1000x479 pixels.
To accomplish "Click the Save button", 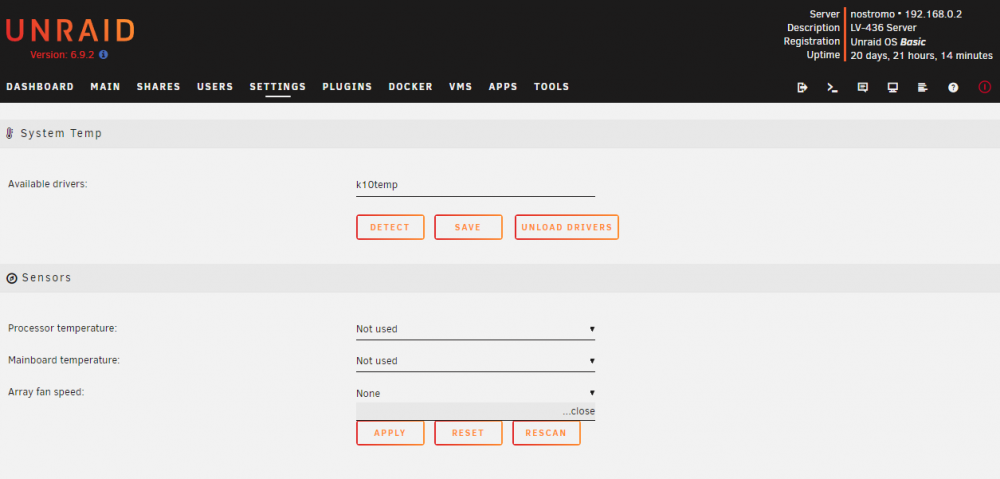I will pos(468,227).
